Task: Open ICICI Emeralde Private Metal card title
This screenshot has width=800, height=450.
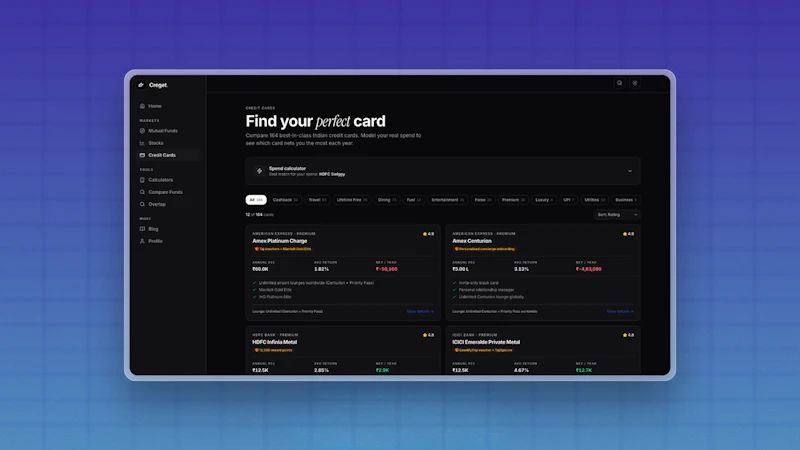Action: coord(486,342)
